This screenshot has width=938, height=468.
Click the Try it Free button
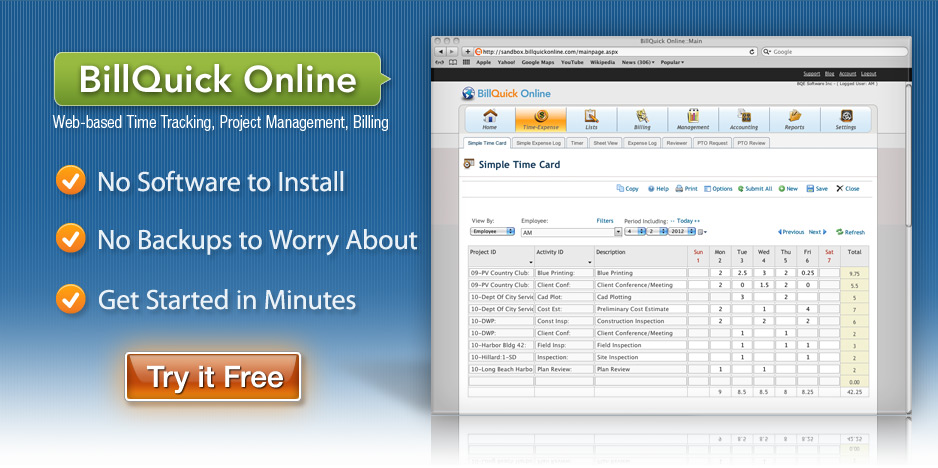tap(213, 376)
